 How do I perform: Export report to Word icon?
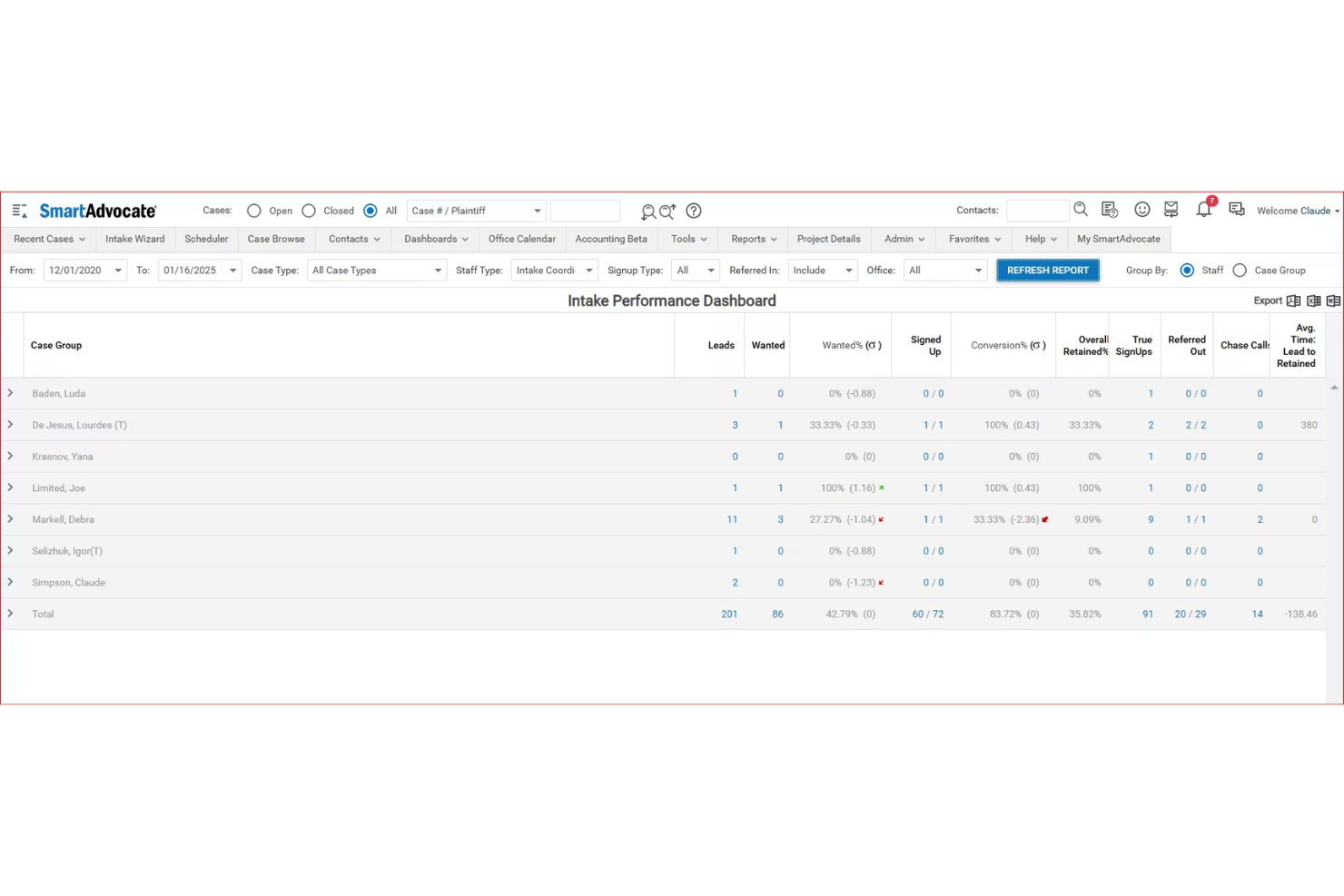click(x=1333, y=300)
